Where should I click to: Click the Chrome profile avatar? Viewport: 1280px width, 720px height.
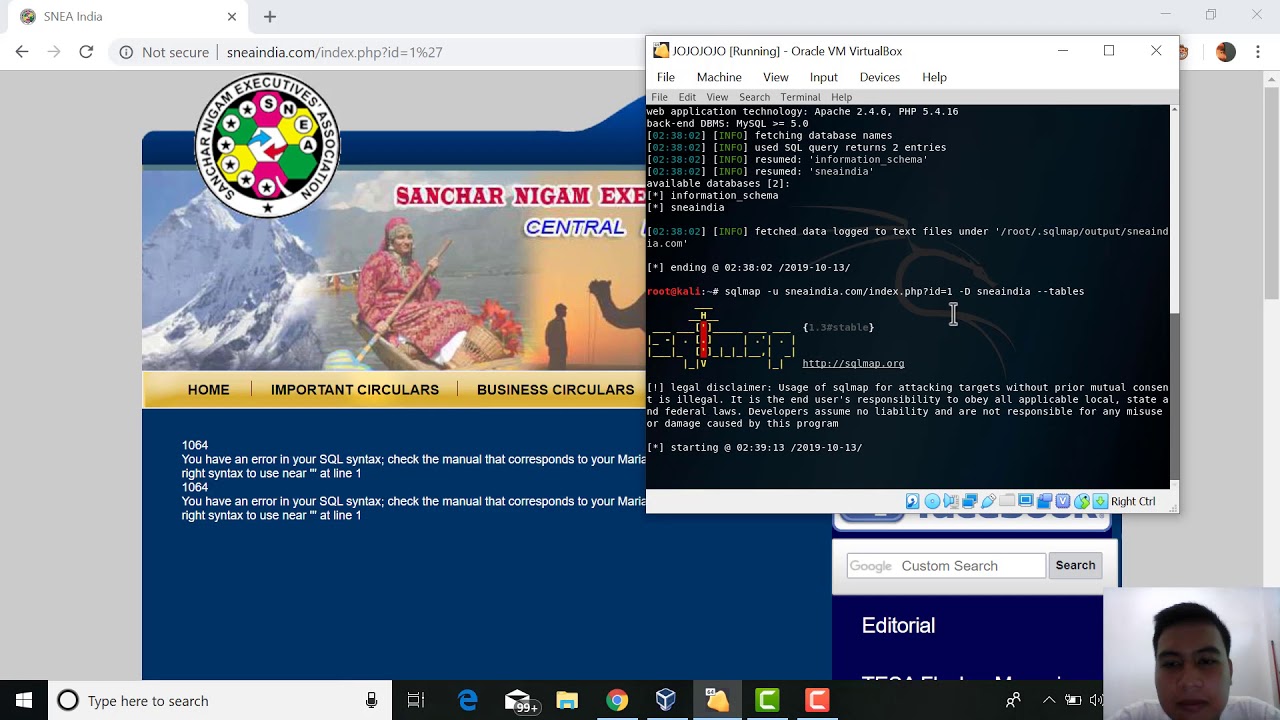click(1226, 52)
